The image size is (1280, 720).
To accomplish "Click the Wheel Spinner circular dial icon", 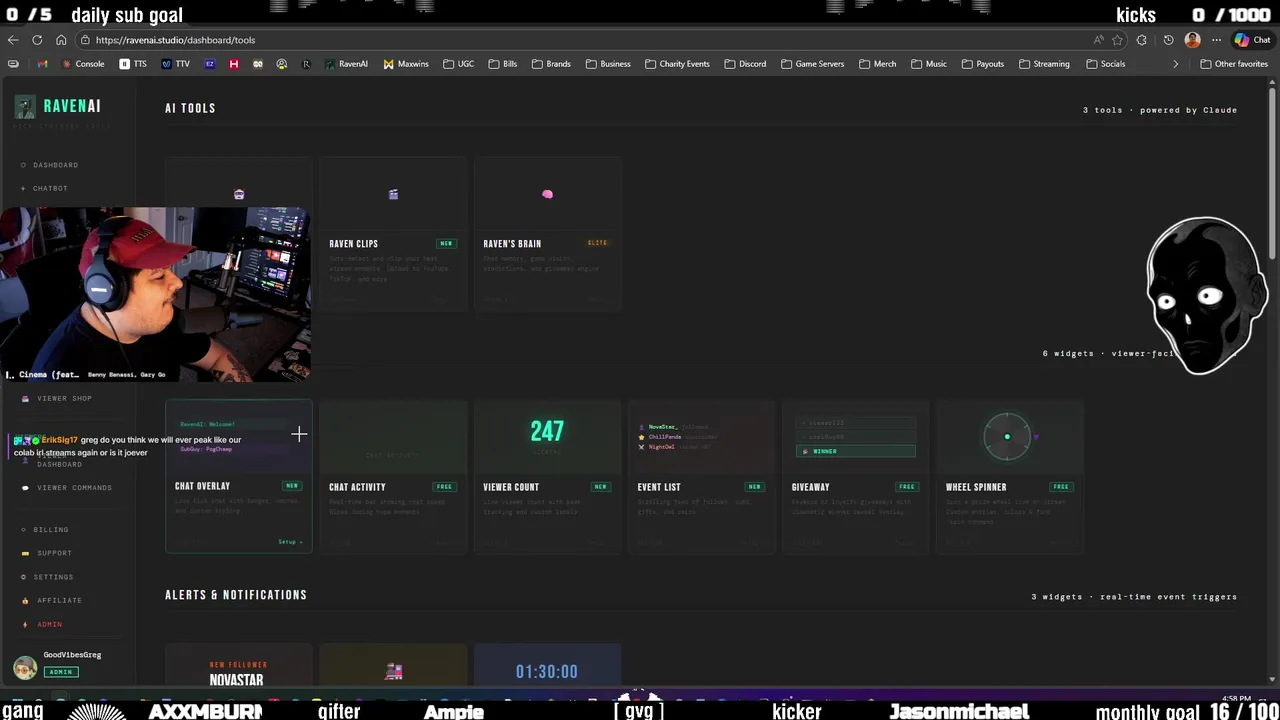I will click(x=1007, y=437).
